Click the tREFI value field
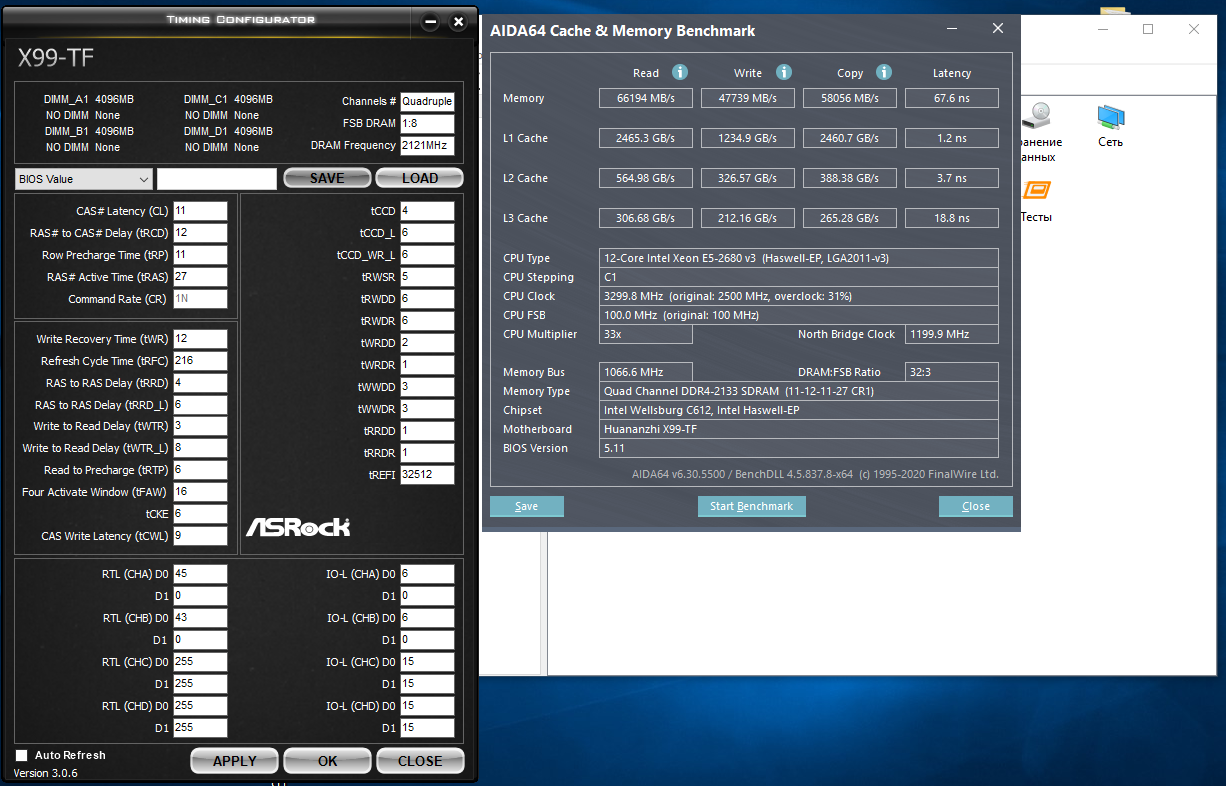This screenshot has width=1226, height=786. pos(427,475)
